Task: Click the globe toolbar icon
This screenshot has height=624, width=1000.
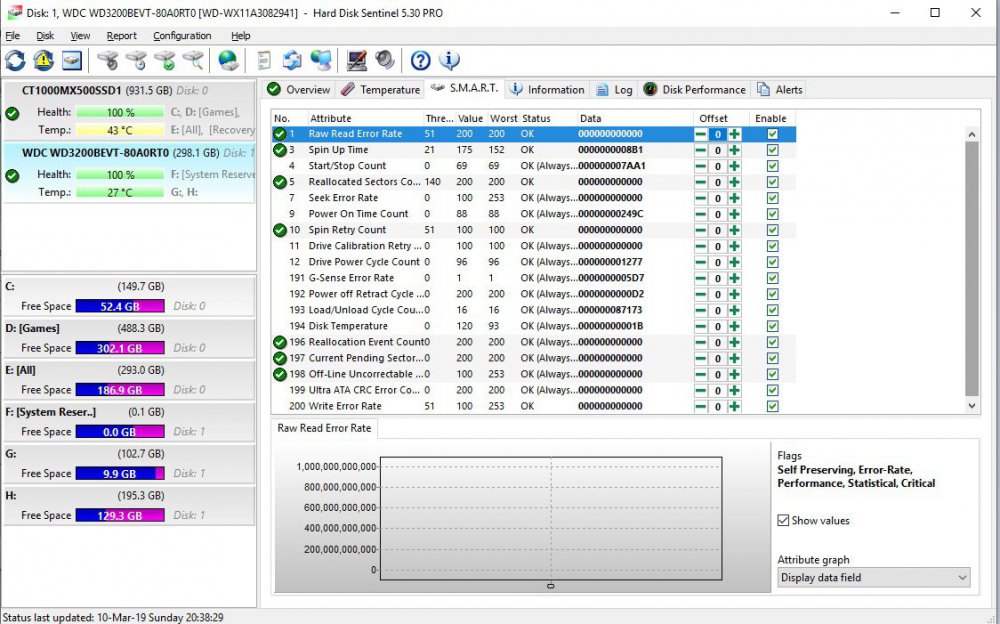Action: coord(229,61)
